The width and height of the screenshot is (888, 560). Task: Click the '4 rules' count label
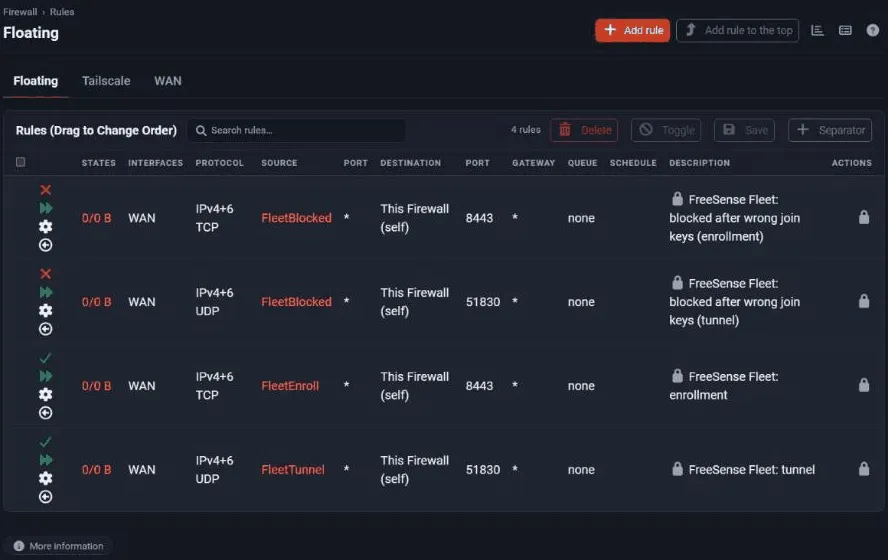pos(526,130)
